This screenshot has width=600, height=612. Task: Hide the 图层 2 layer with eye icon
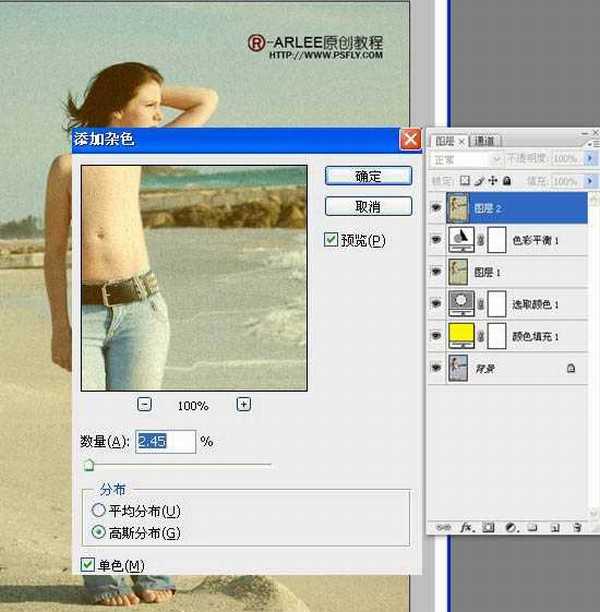coord(435,208)
